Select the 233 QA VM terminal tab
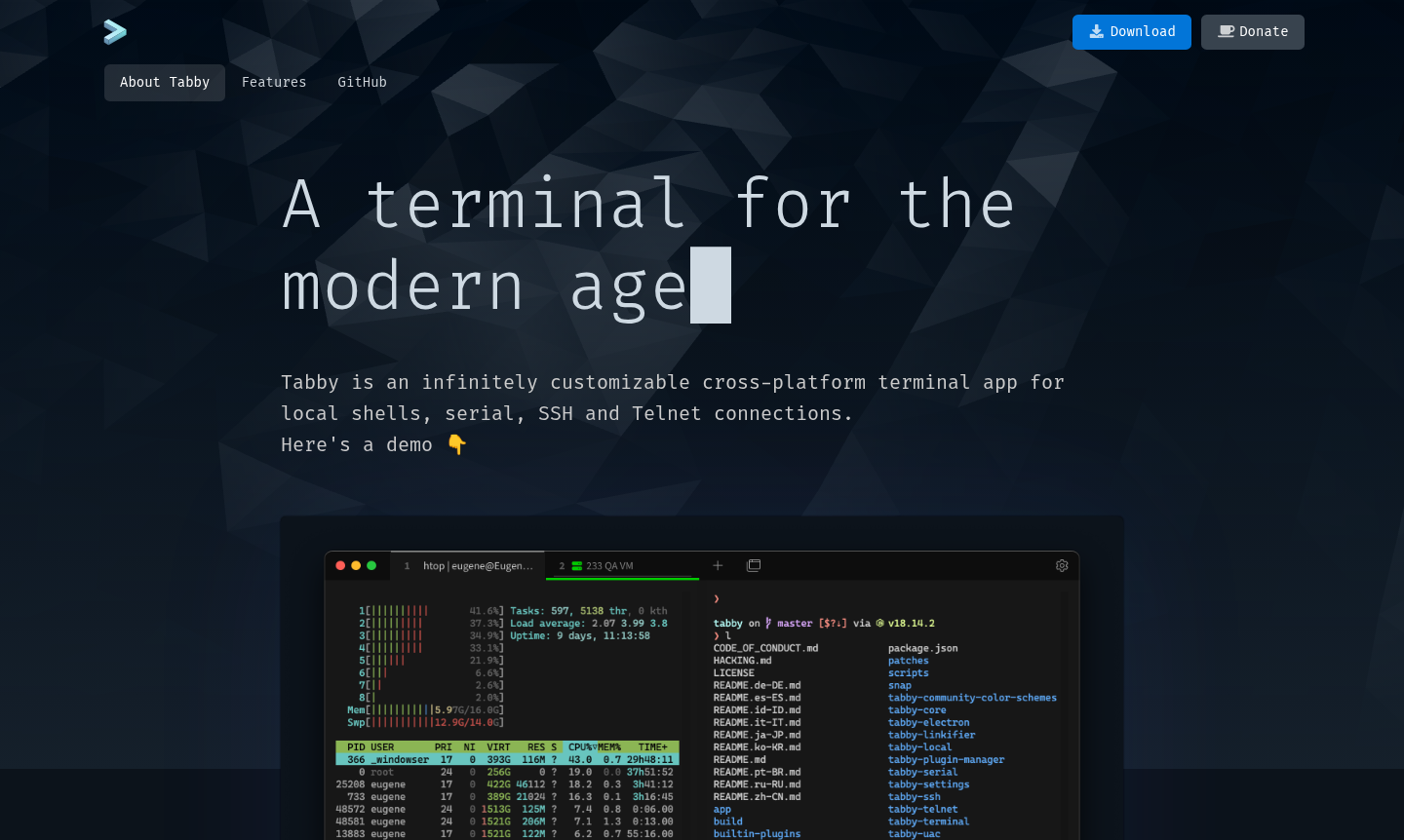Screen dimensions: 1404x840 608,565
